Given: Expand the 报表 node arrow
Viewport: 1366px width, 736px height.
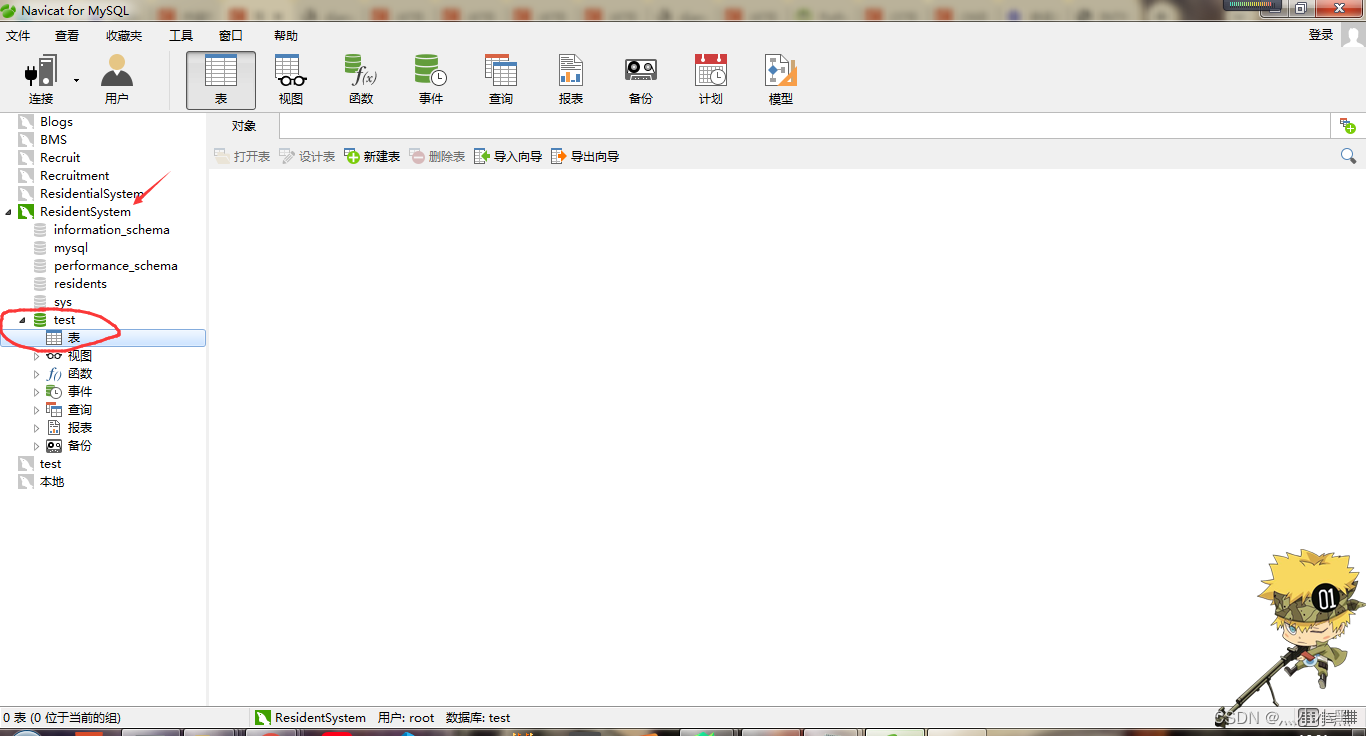Looking at the screenshot, I should pyautogui.click(x=37, y=428).
